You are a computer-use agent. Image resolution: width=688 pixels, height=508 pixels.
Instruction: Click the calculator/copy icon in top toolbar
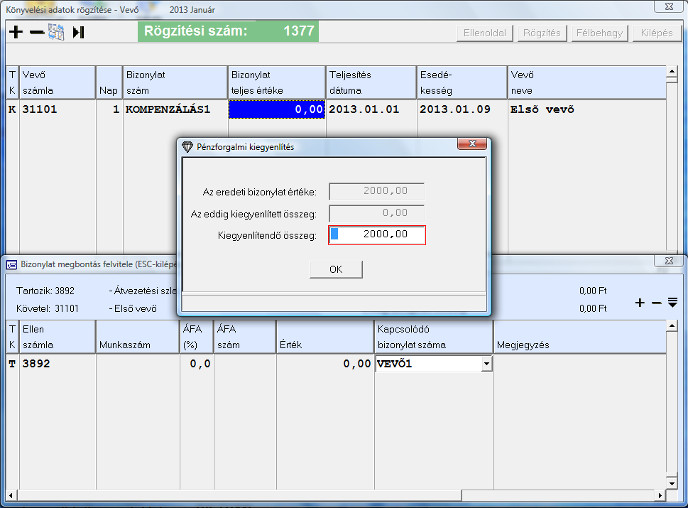[x=56, y=32]
